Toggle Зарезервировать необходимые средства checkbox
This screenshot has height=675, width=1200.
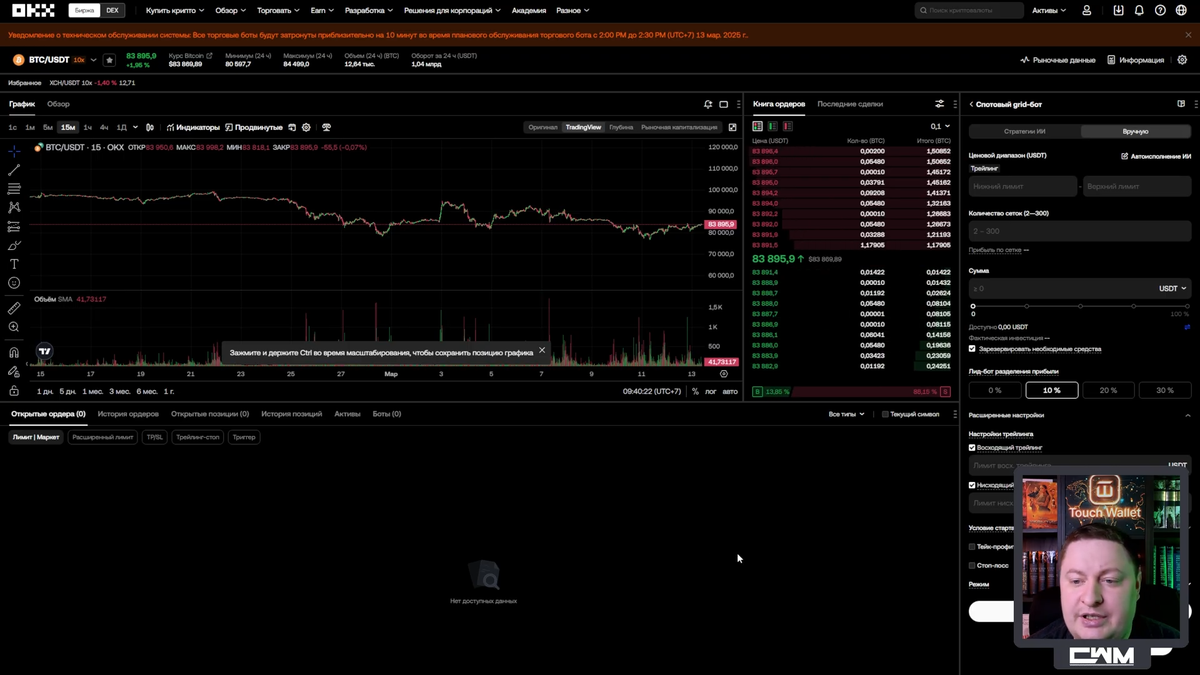tap(972, 349)
